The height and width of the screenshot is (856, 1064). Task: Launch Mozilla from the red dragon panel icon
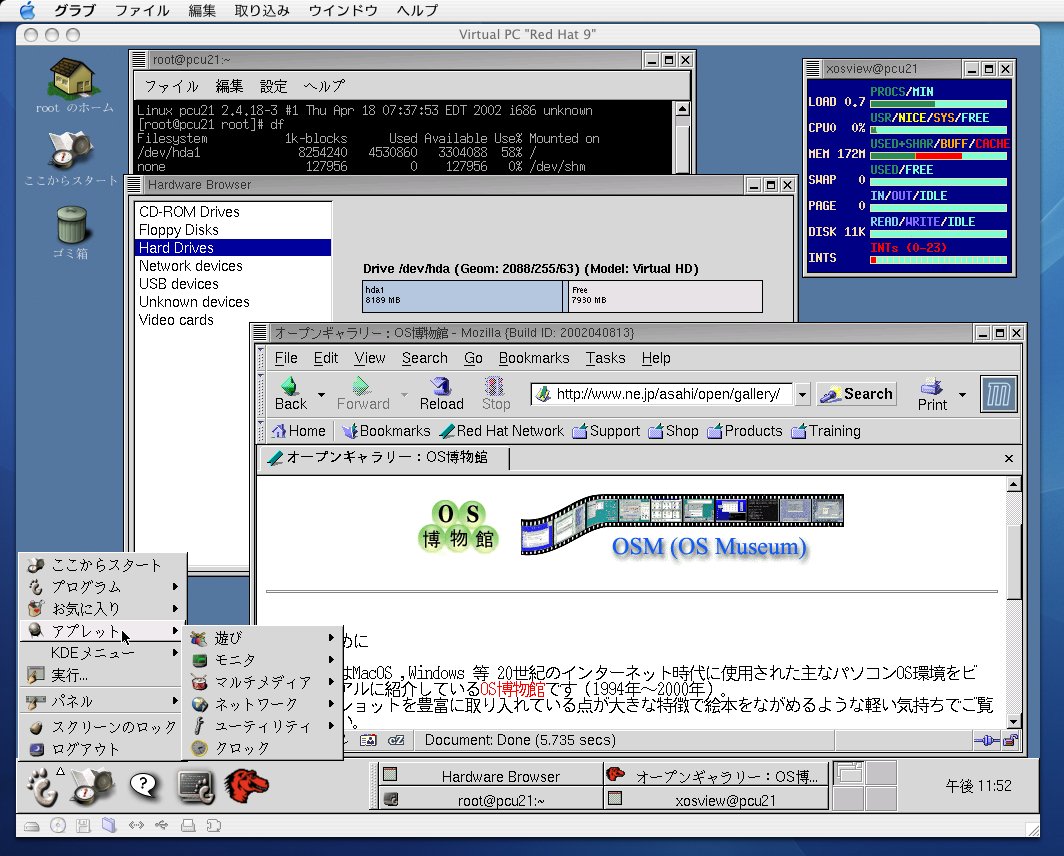(246, 786)
